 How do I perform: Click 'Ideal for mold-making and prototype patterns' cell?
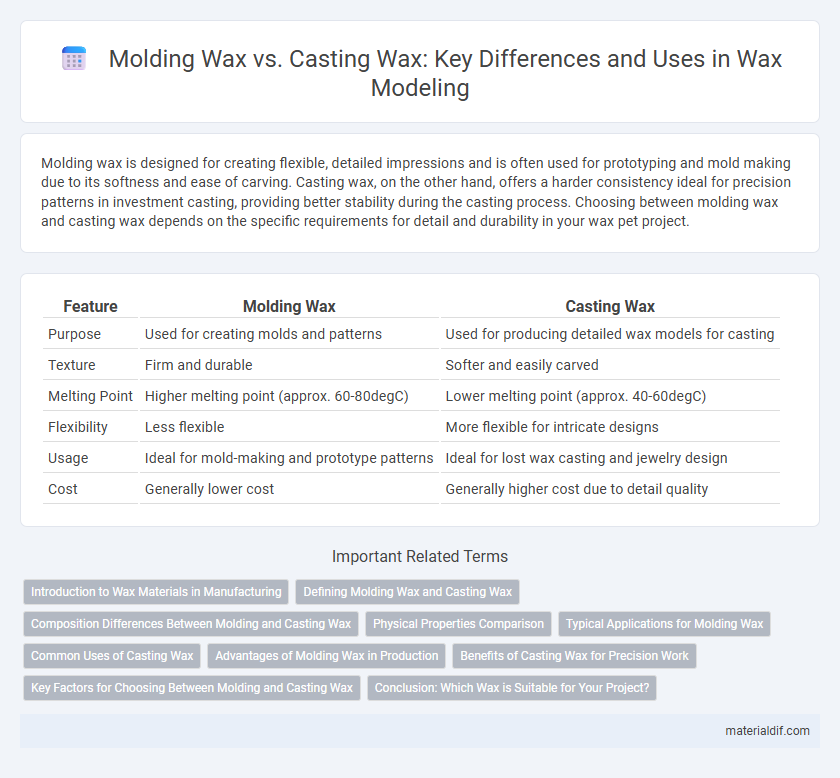tap(289, 458)
